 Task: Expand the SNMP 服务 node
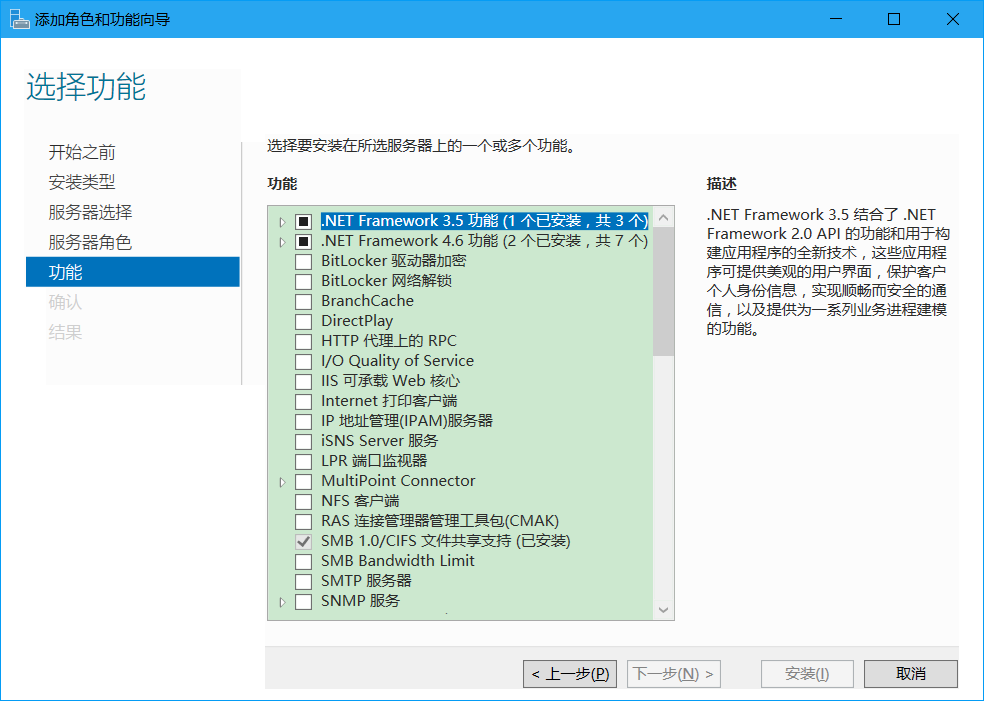click(282, 602)
